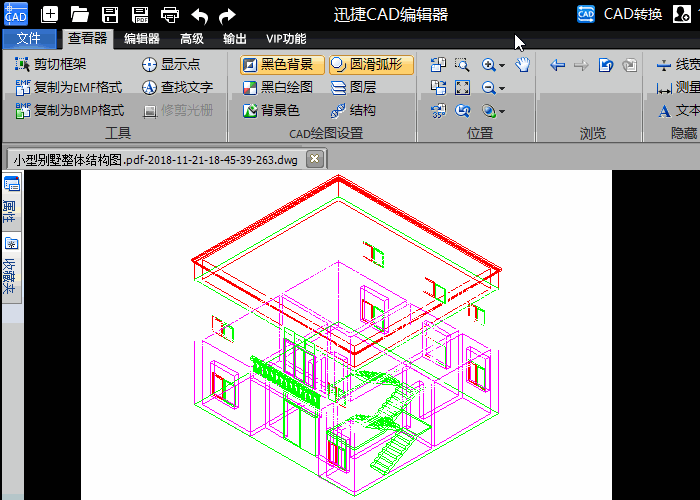Expand the zoom in dropdown arrow
Screen dimensions: 700x500
tap(502, 65)
